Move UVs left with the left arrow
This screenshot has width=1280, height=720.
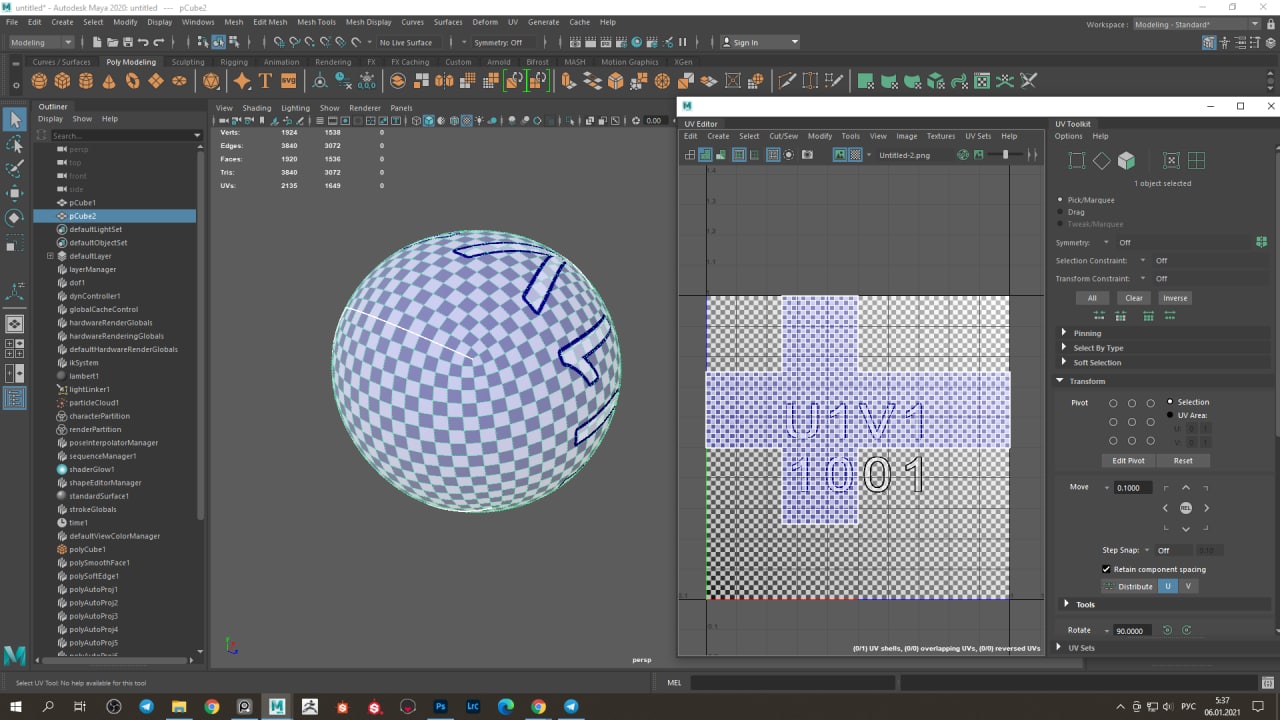coord(1165,508)
